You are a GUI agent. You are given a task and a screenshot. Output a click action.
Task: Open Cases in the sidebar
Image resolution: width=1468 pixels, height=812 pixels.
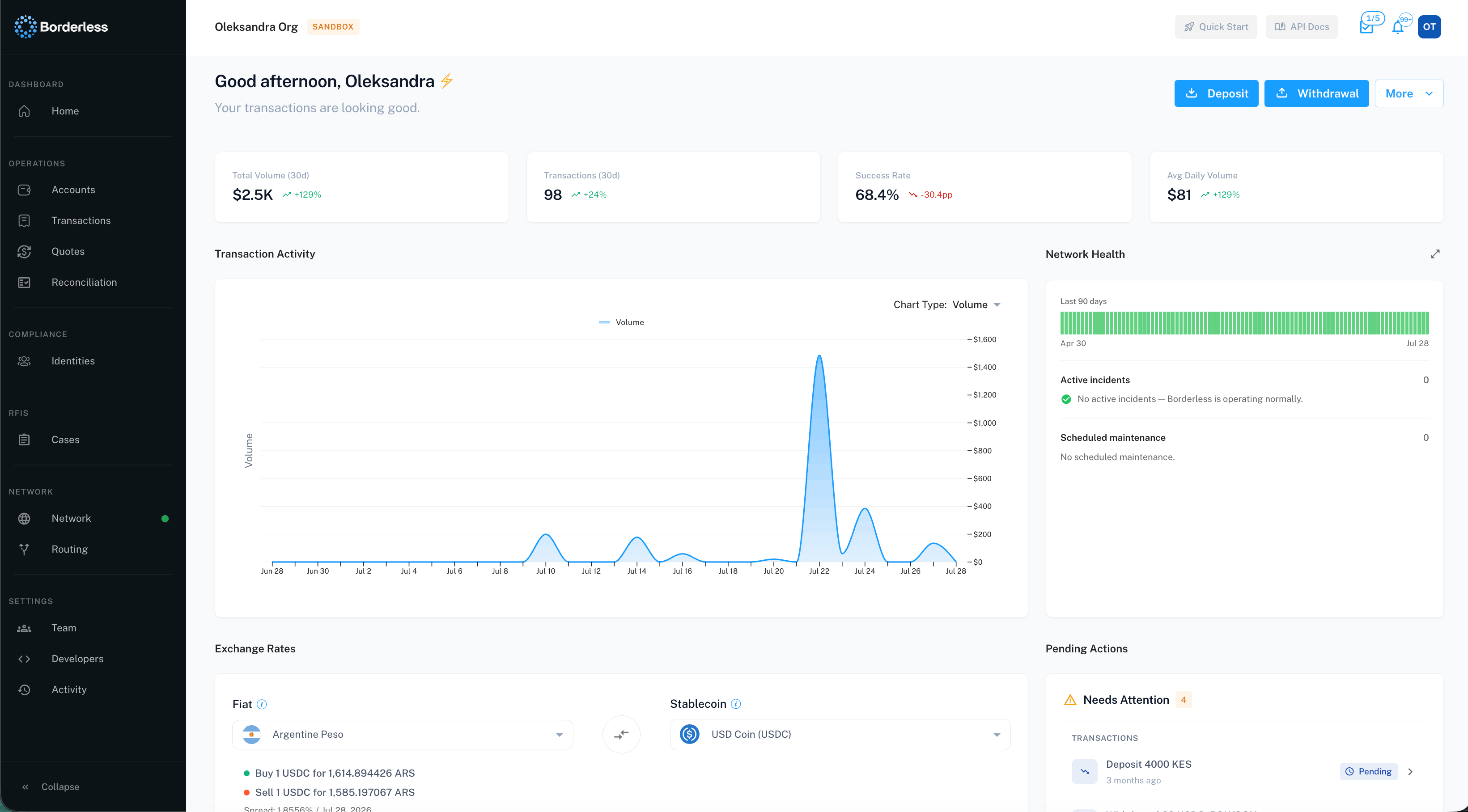tap(66, 440)
